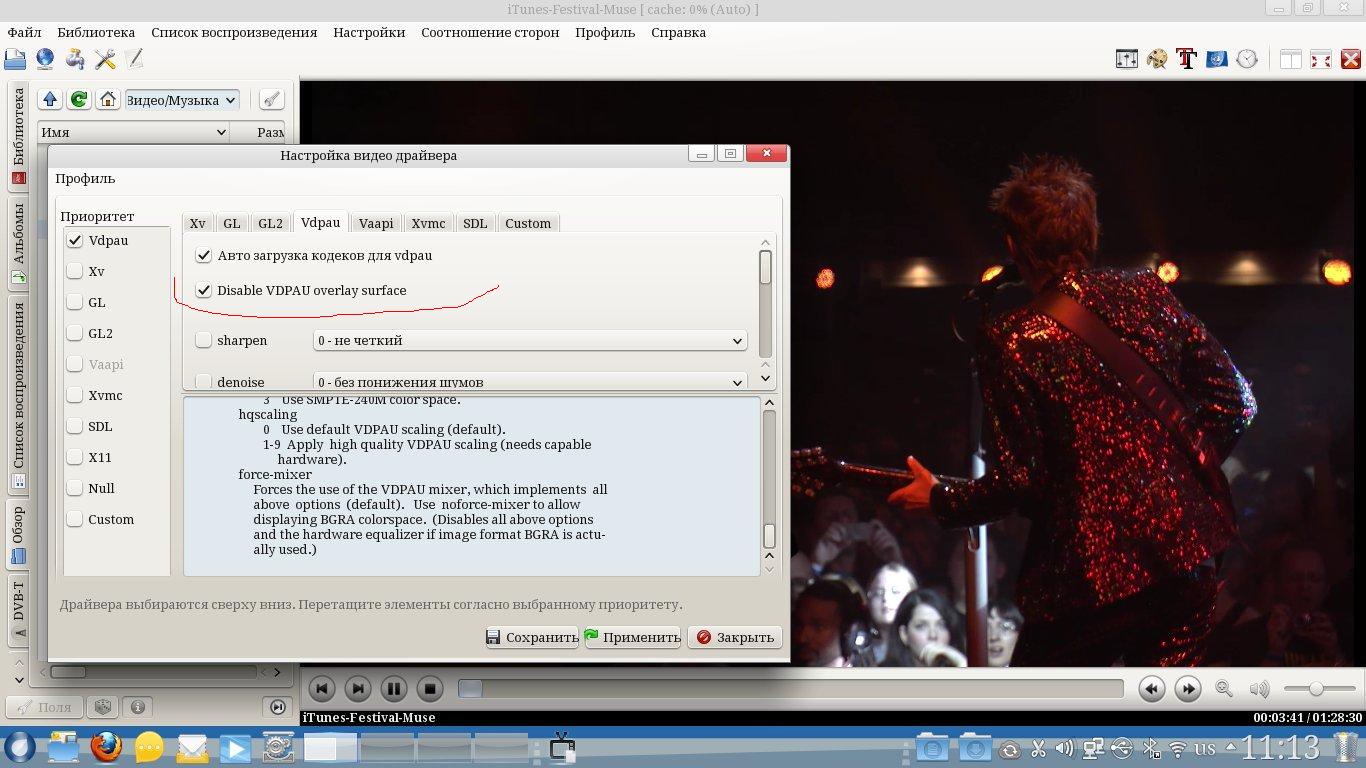The image size is (1366, 768).
Task: Adjust the volume slider handle
Action: [x=1316, y=688]
